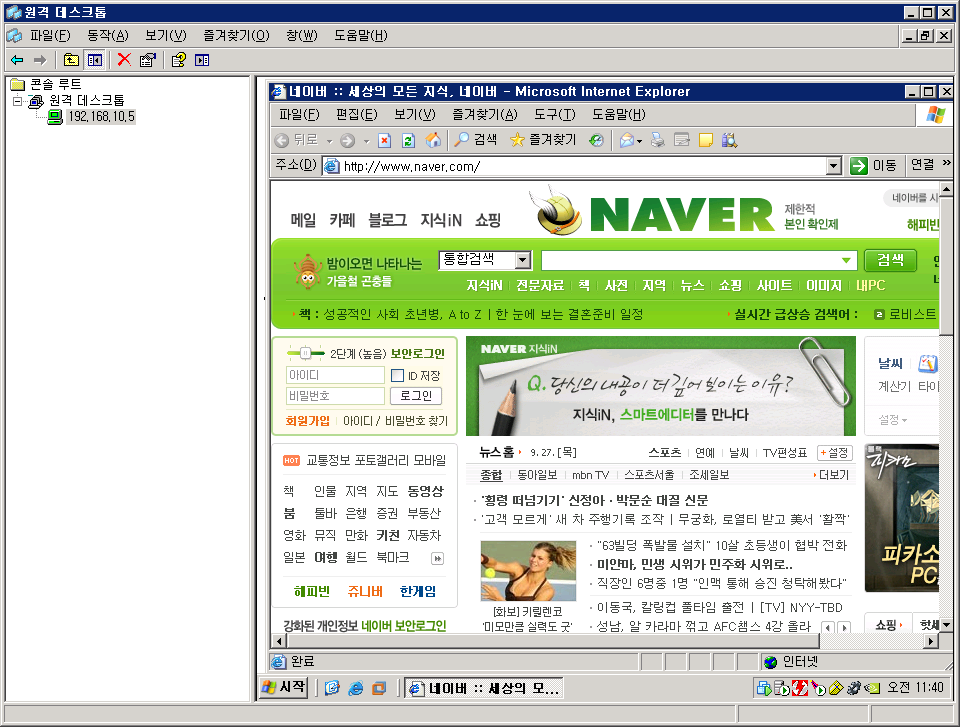960x727 pixels.
Task: Expand more categories arrow beside 북마크
Action: click(x=437, y=559)
